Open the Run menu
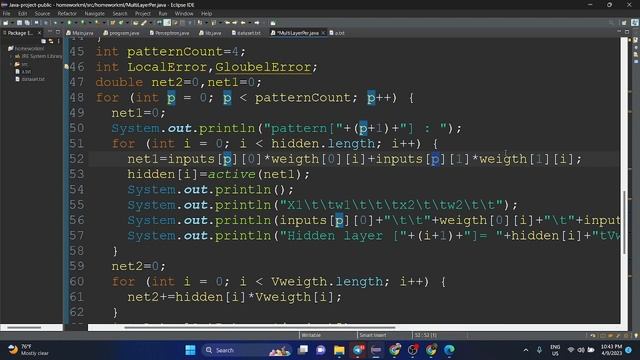640x360 pixels. pos(163,13)
